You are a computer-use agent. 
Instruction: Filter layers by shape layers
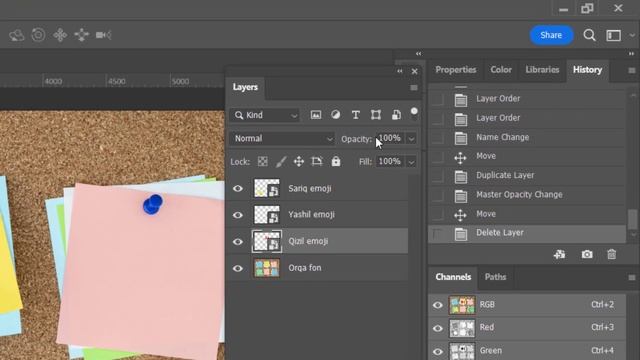[x=376, y=115]
